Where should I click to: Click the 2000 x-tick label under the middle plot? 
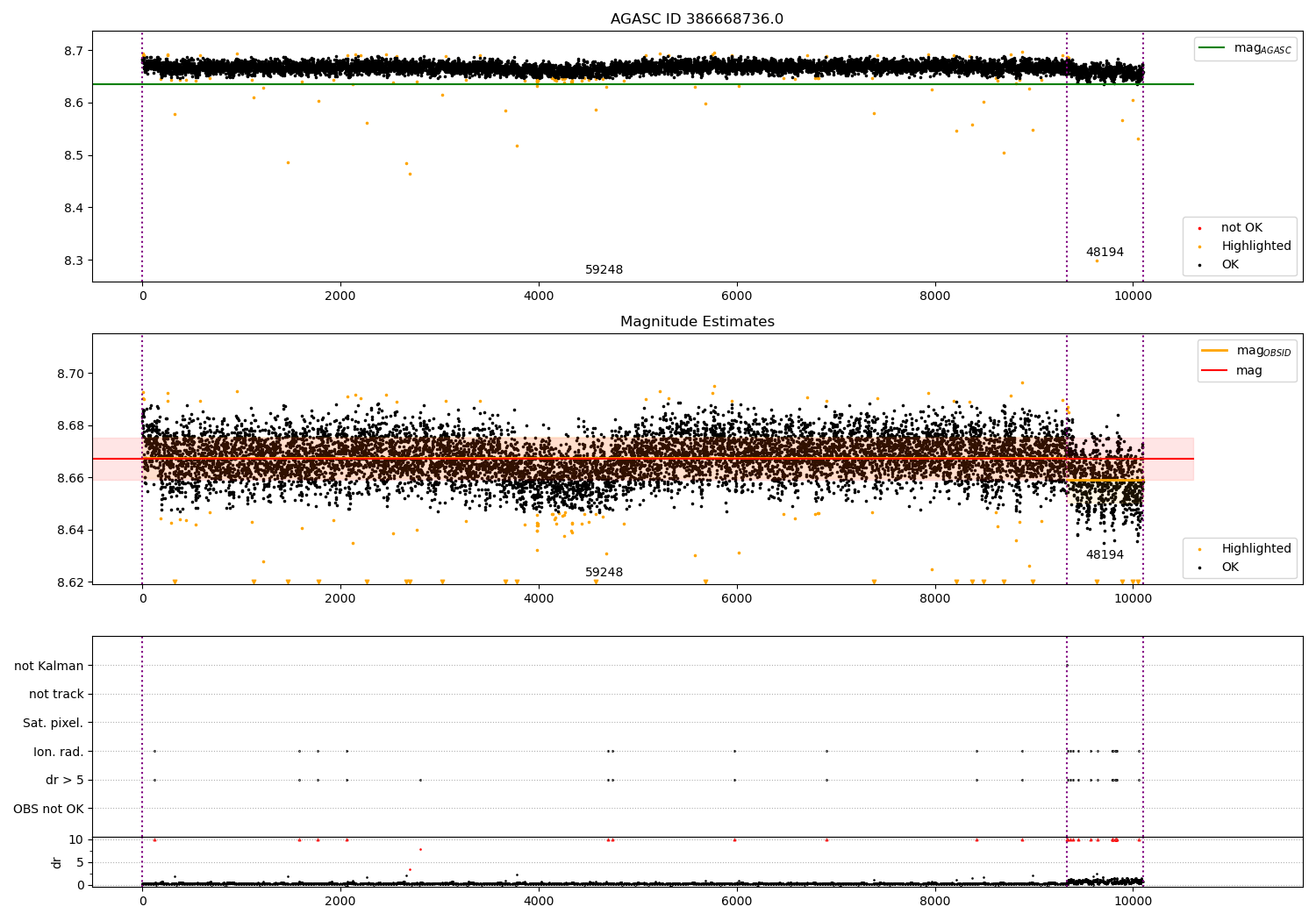tap(340, 599)
